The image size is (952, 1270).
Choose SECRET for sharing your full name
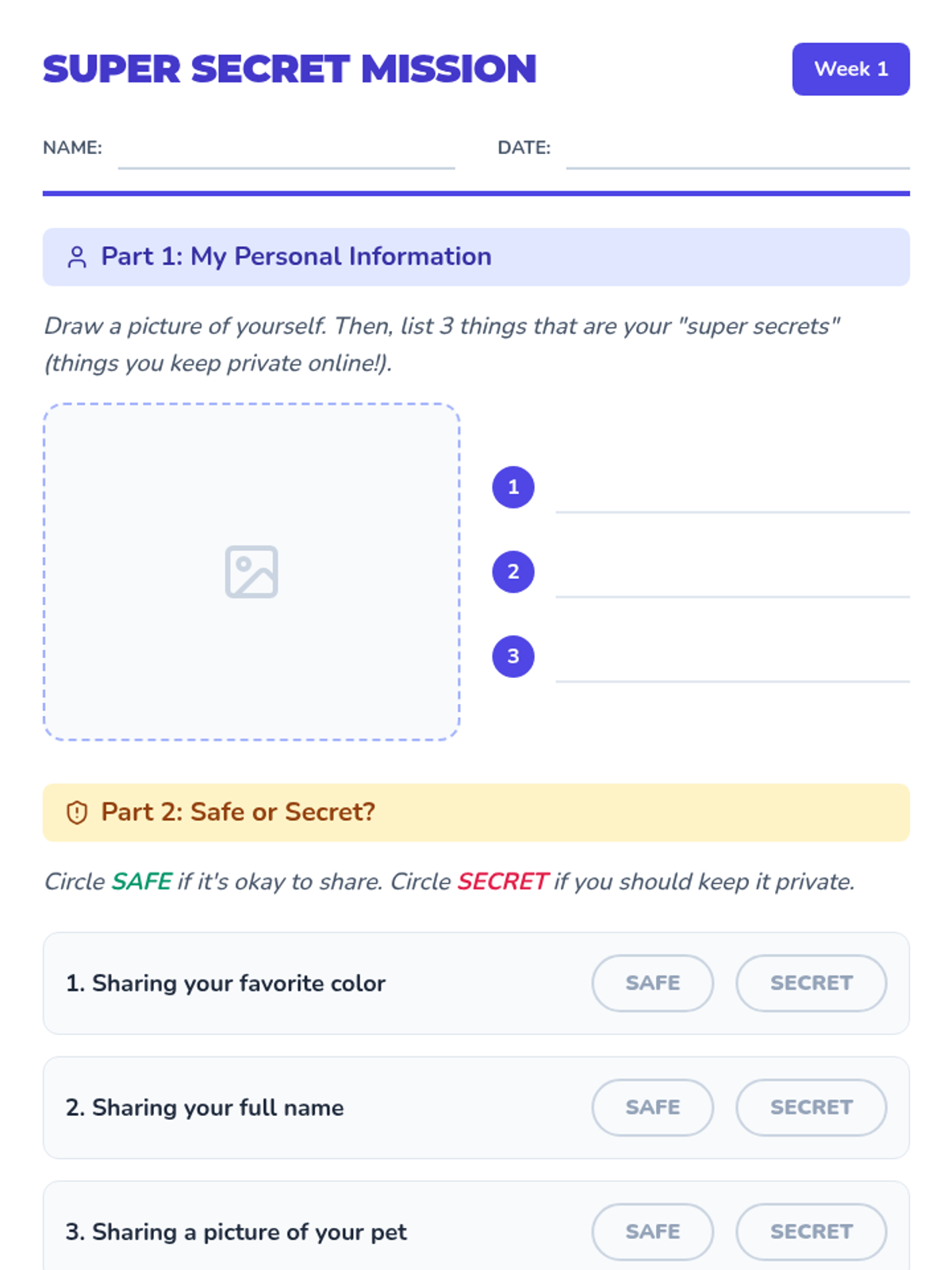pyautogui.click(x=811, y=1107)
